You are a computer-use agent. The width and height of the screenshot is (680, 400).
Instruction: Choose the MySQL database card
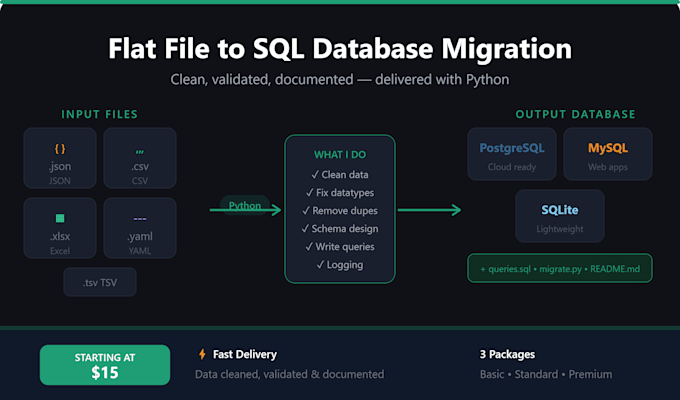click(x=608, y=154)
